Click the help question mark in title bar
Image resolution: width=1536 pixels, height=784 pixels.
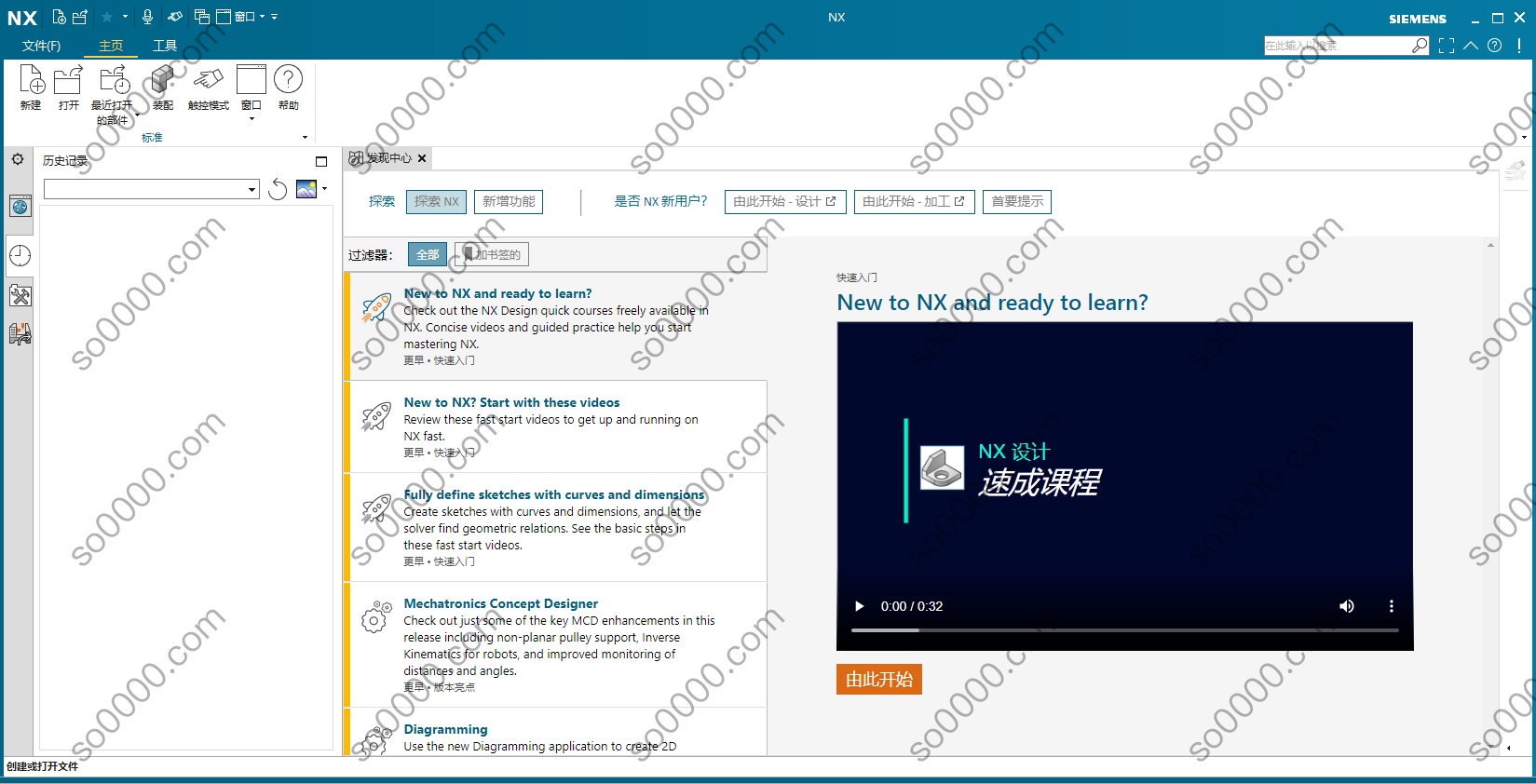(1495, 46)
